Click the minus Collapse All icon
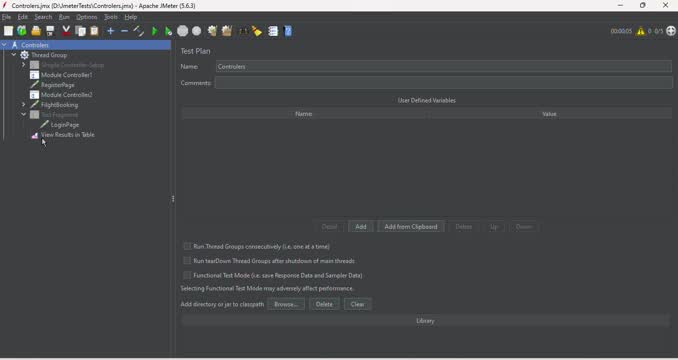Image resolution: width=678 pixels, height=360 pixels. [x=125, y=31]
